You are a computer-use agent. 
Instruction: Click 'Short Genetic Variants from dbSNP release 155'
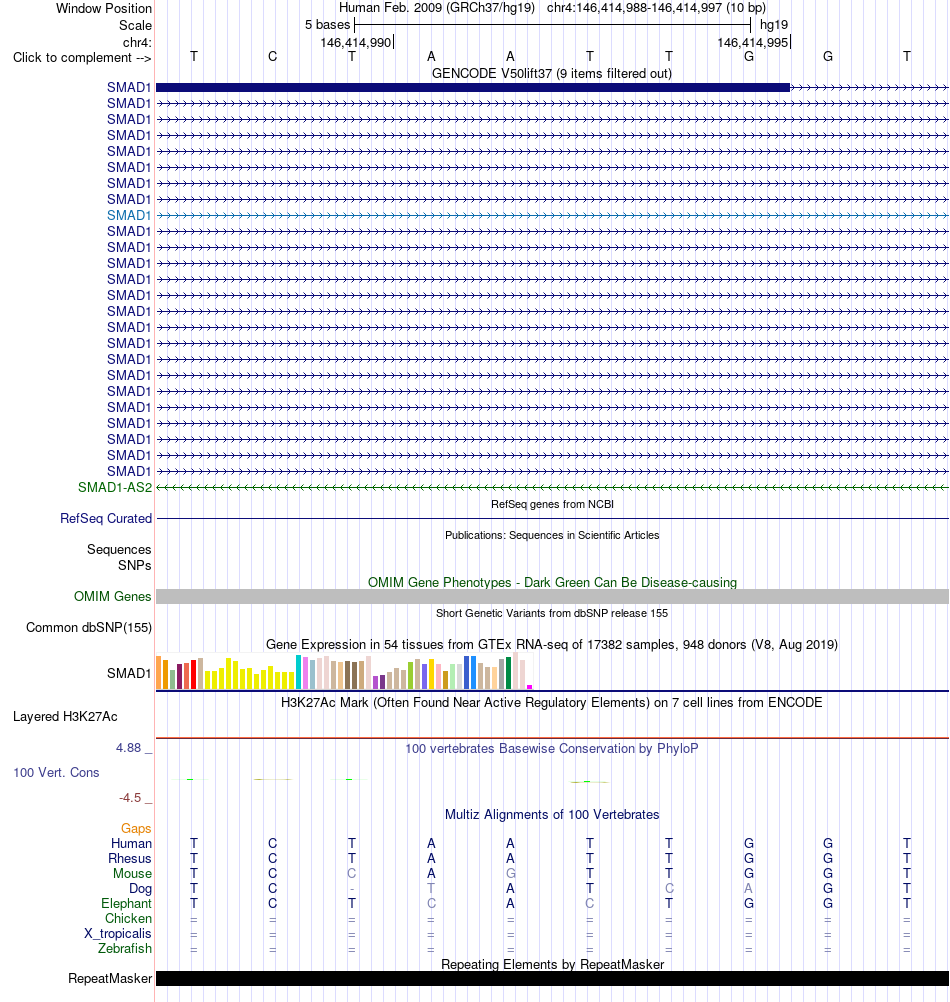552,613
